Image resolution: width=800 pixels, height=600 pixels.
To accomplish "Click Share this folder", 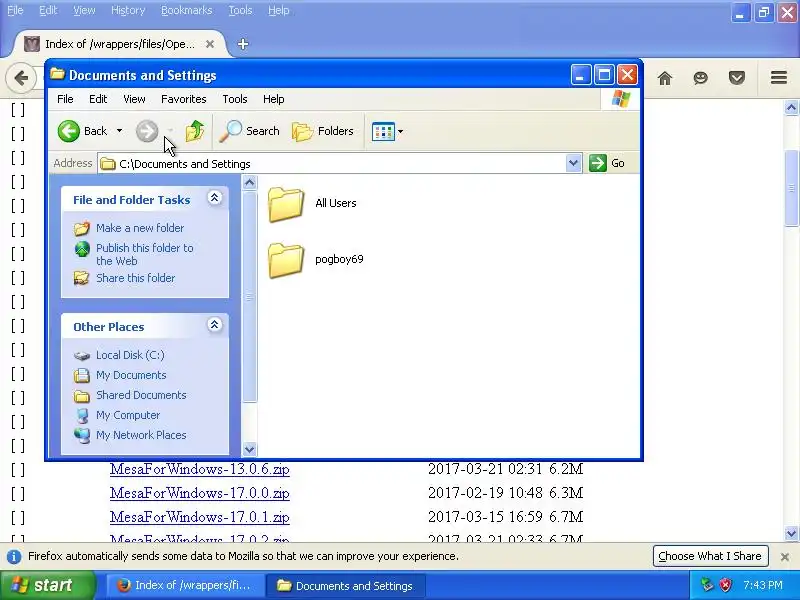I will click(x=135, y=278).
